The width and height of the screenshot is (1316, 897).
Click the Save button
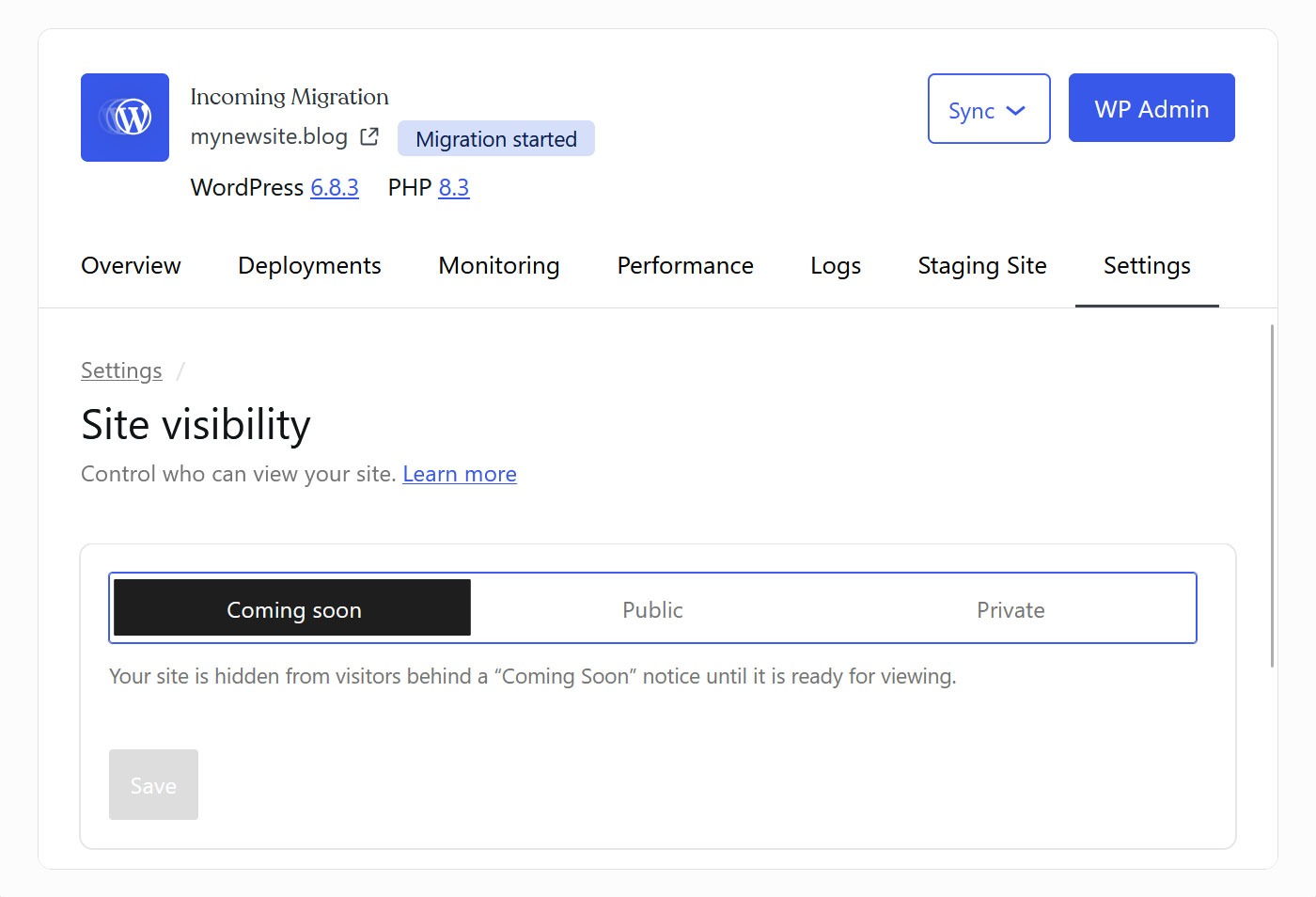pos(153,784)
